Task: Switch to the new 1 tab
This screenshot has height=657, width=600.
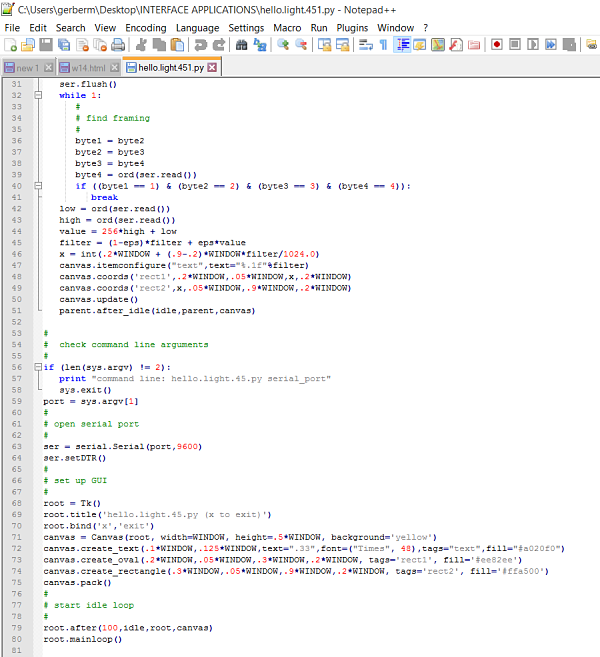Action: click(x=28, y=67)
